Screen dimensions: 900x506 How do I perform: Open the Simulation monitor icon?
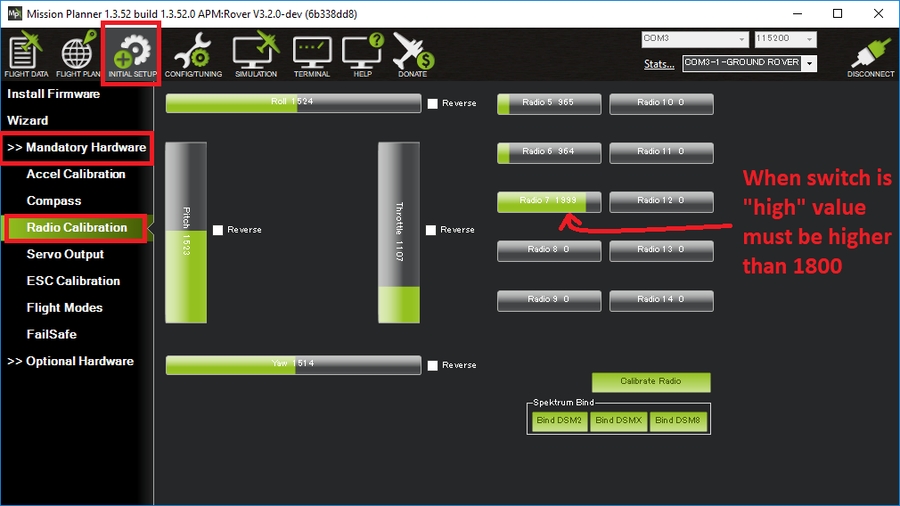pyautogui.click(x=255, y=53)
